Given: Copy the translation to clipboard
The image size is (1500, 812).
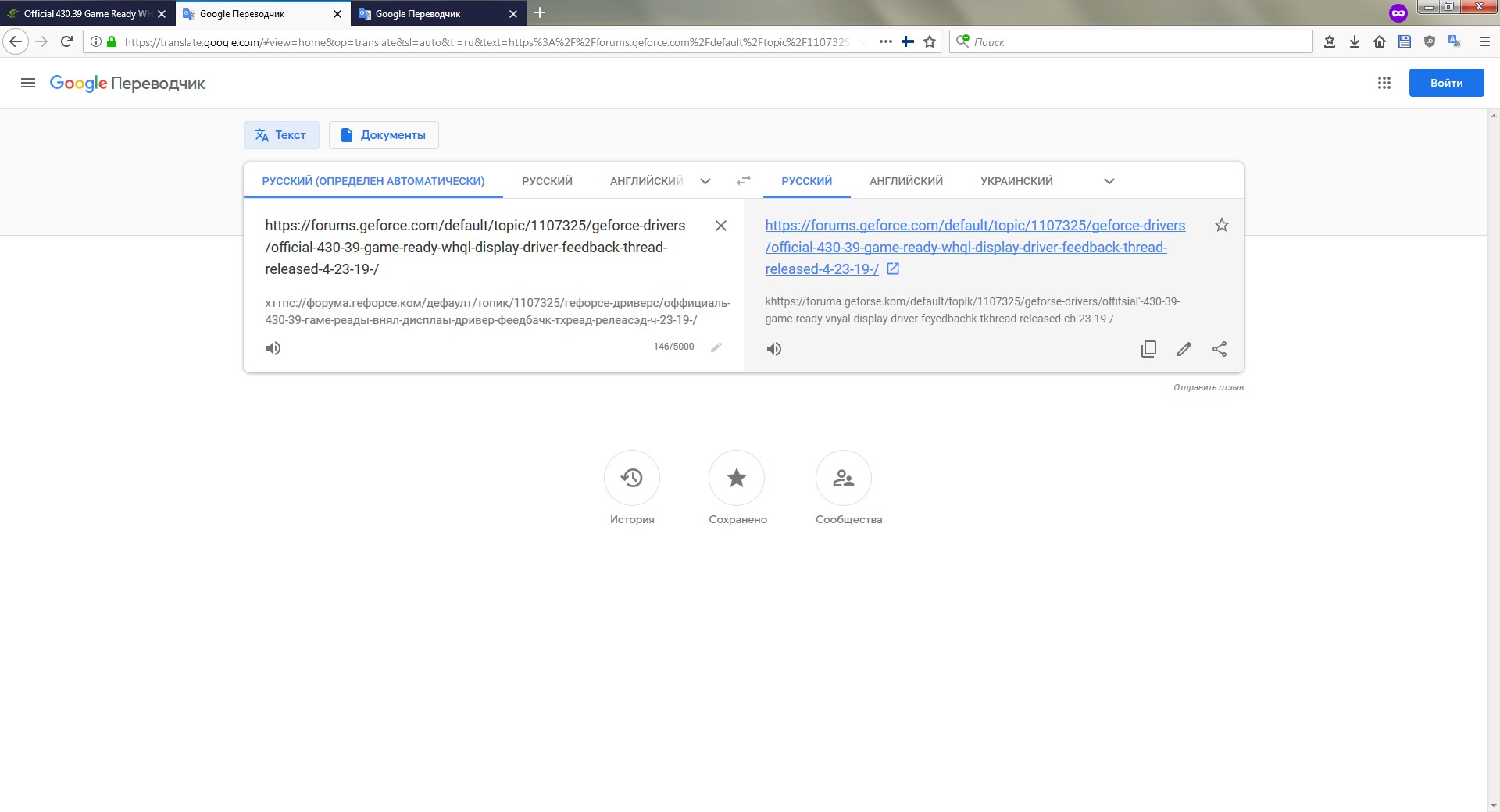Looking at the screenshot, I should click(x=1148, y=349).
